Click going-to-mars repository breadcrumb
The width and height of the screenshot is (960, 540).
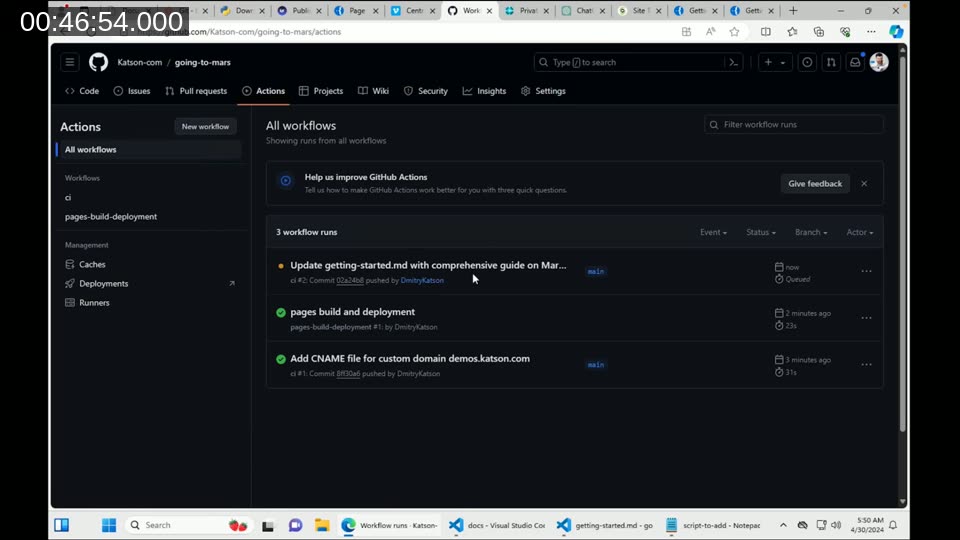click(203, 62)
